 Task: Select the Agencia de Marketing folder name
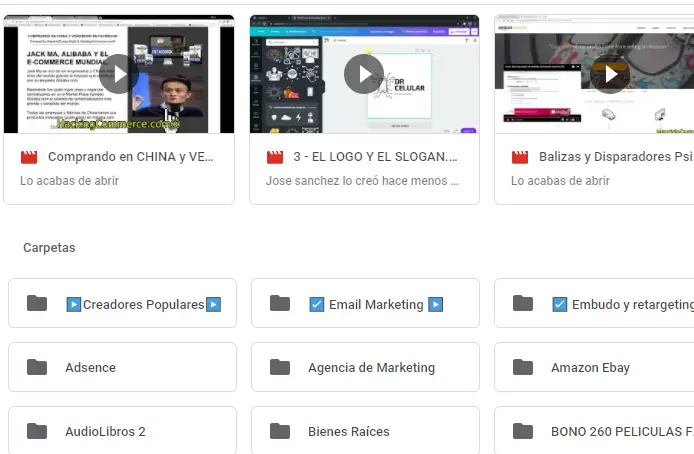[x=371, y=368]
